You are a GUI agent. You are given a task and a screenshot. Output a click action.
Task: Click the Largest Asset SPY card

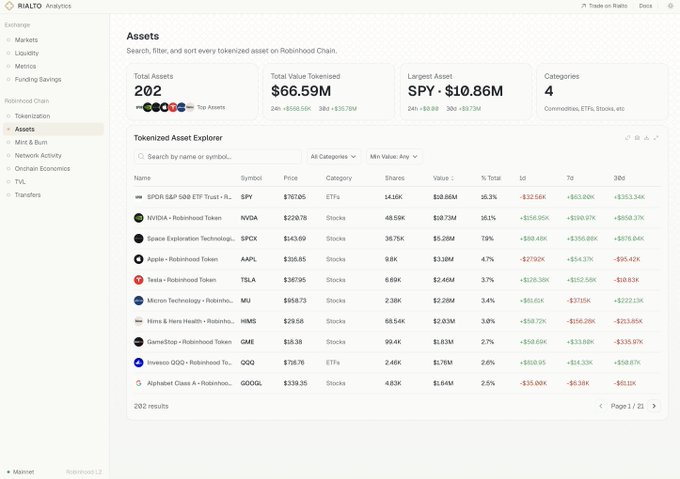466,92
